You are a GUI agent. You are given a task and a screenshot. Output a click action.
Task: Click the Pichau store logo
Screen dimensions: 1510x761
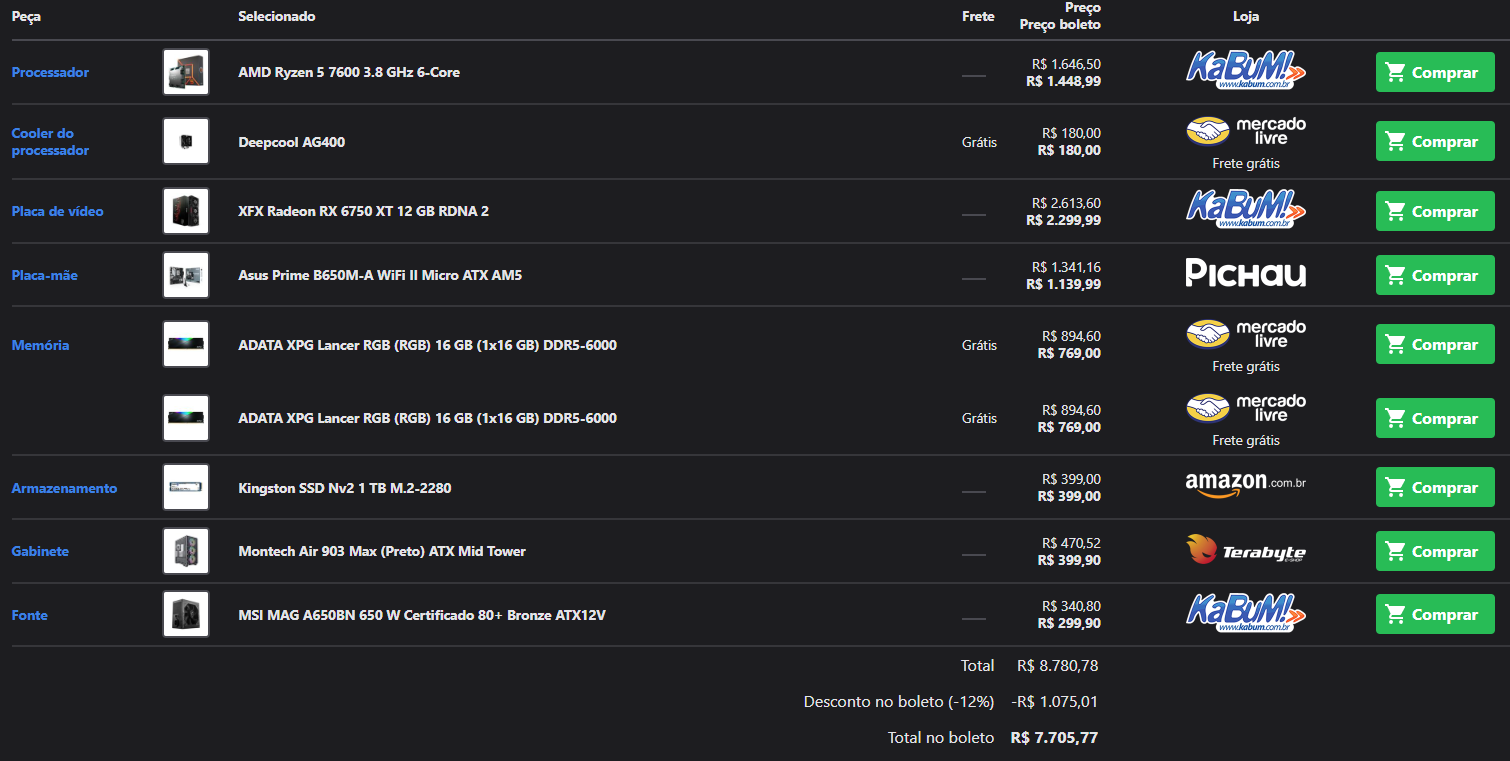click(x=1246, y=273)
